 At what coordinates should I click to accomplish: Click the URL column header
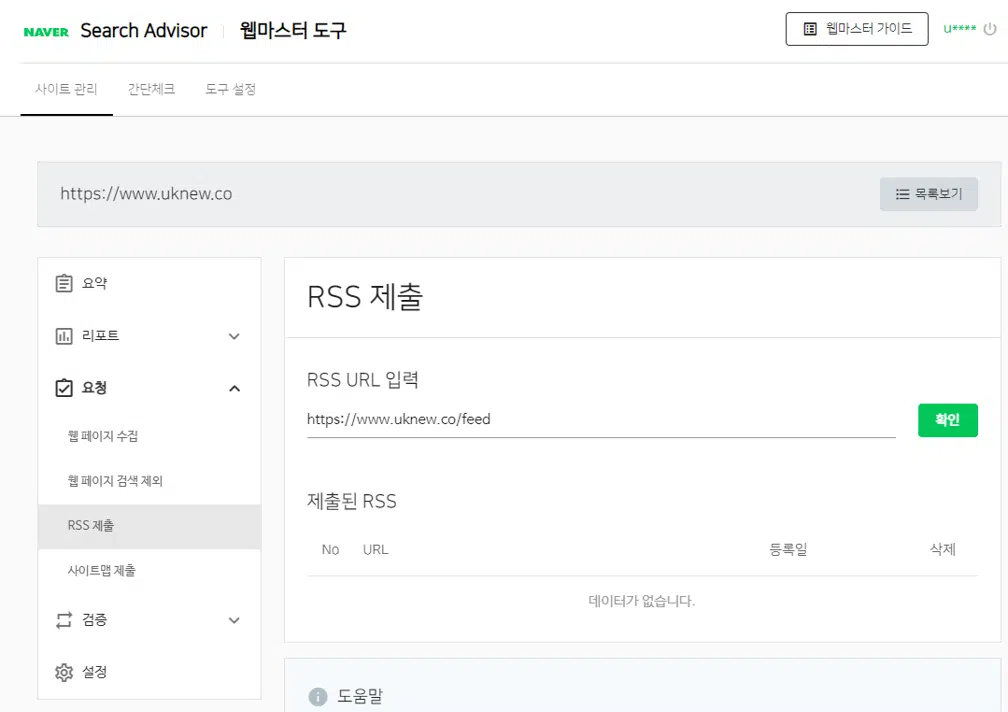click(x=375, y=550)
